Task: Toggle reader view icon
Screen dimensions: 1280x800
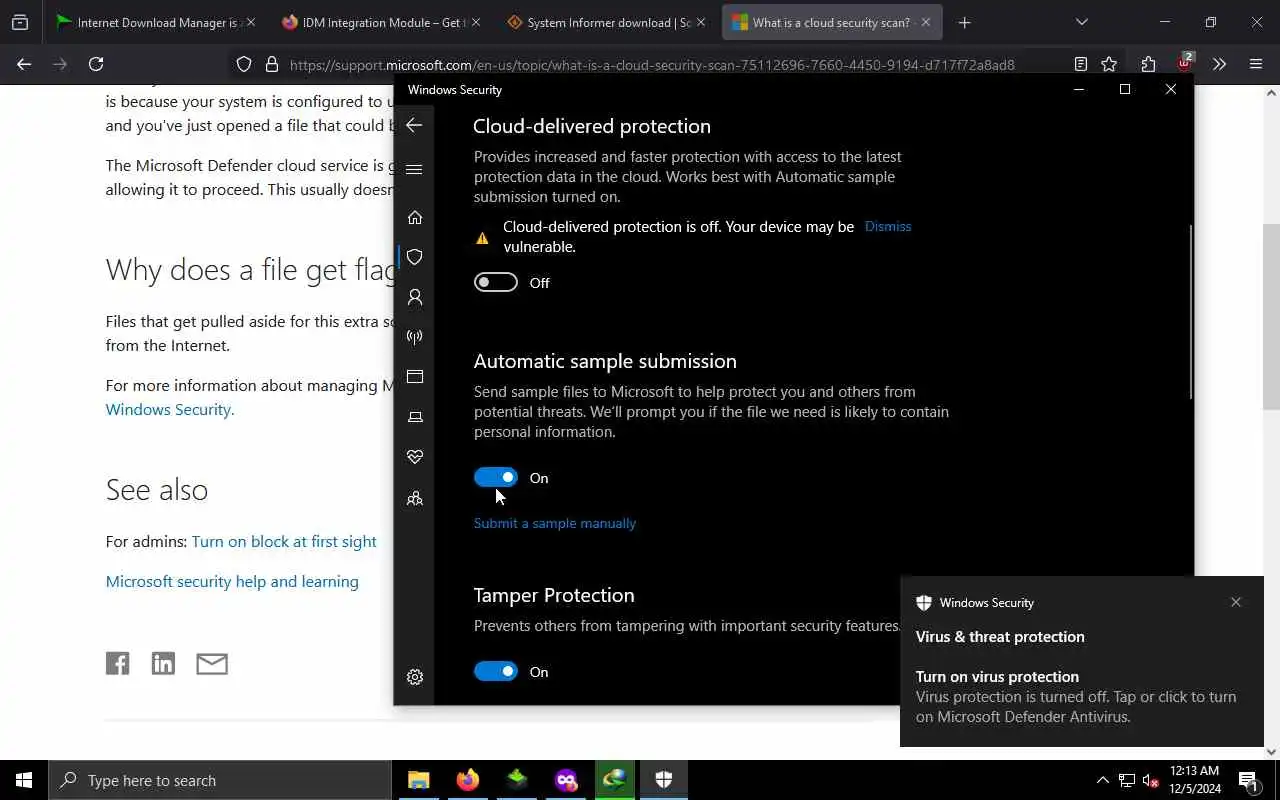Action: click(1081, 64)
